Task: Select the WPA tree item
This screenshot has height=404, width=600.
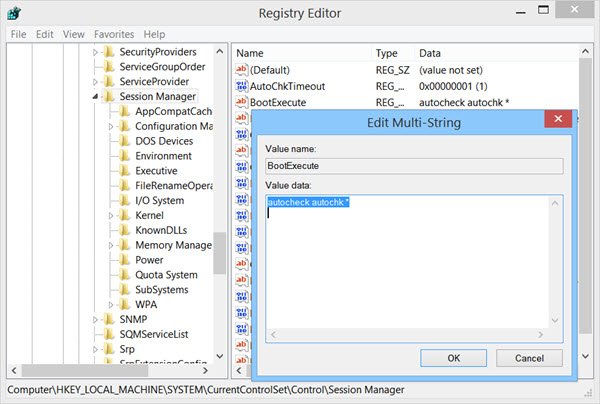Action: click(x=146, y=305)
